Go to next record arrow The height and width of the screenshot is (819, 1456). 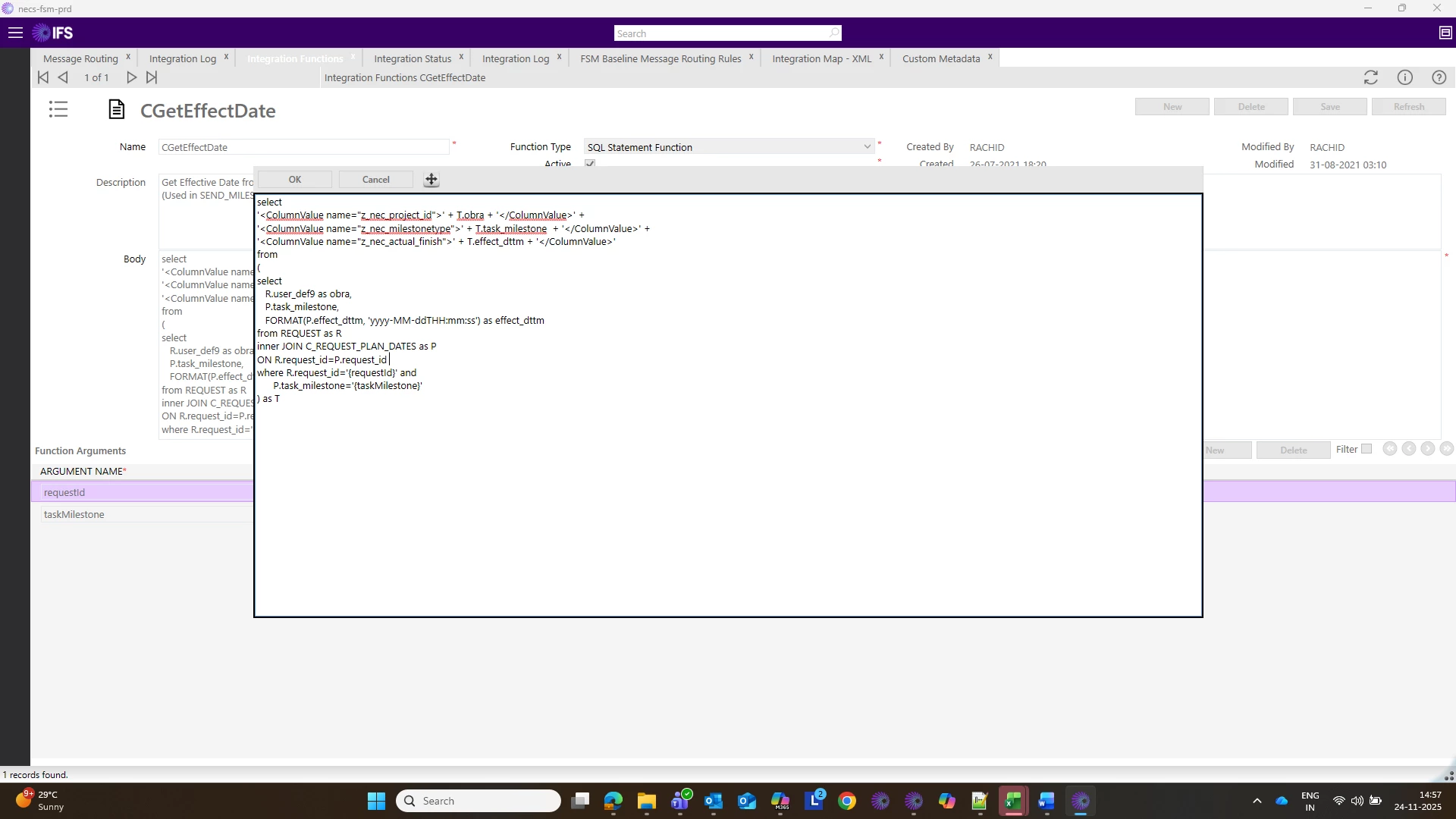131,77
